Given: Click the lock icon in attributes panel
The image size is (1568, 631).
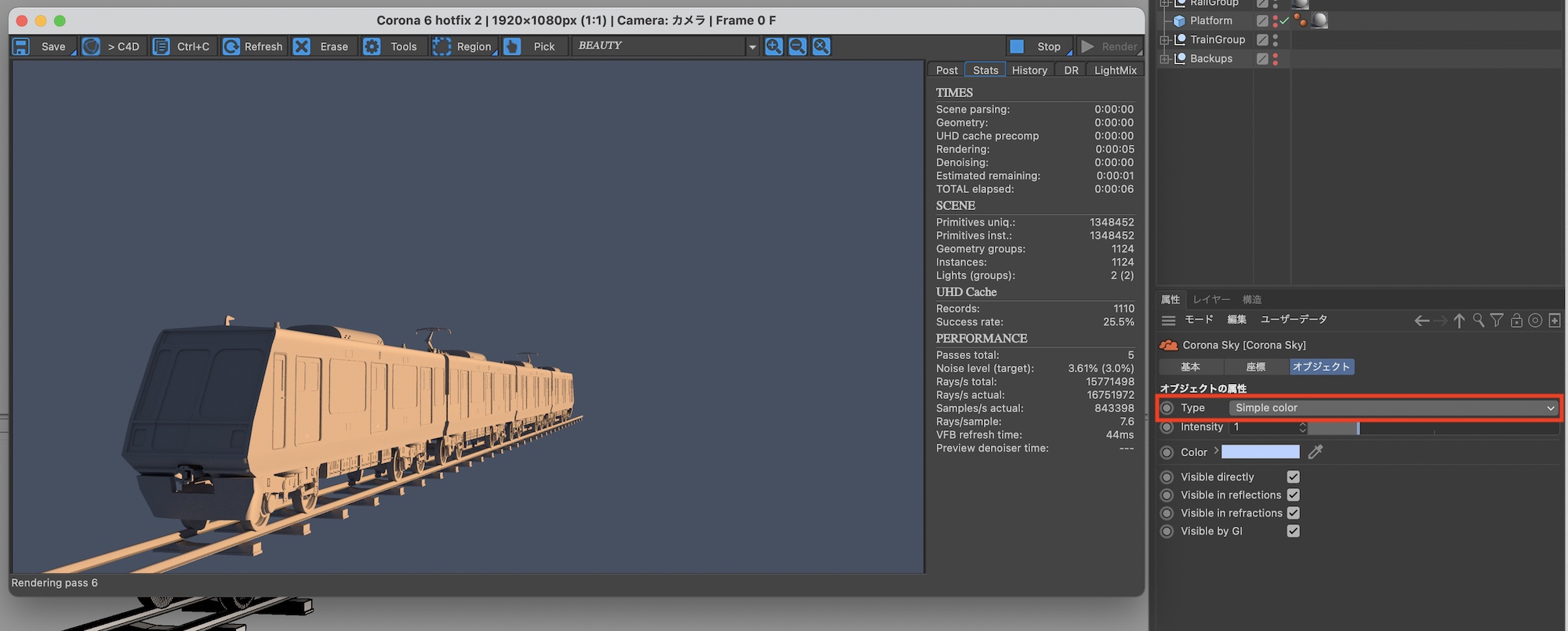Looking at the screenshot, I should click(1516, 320).
